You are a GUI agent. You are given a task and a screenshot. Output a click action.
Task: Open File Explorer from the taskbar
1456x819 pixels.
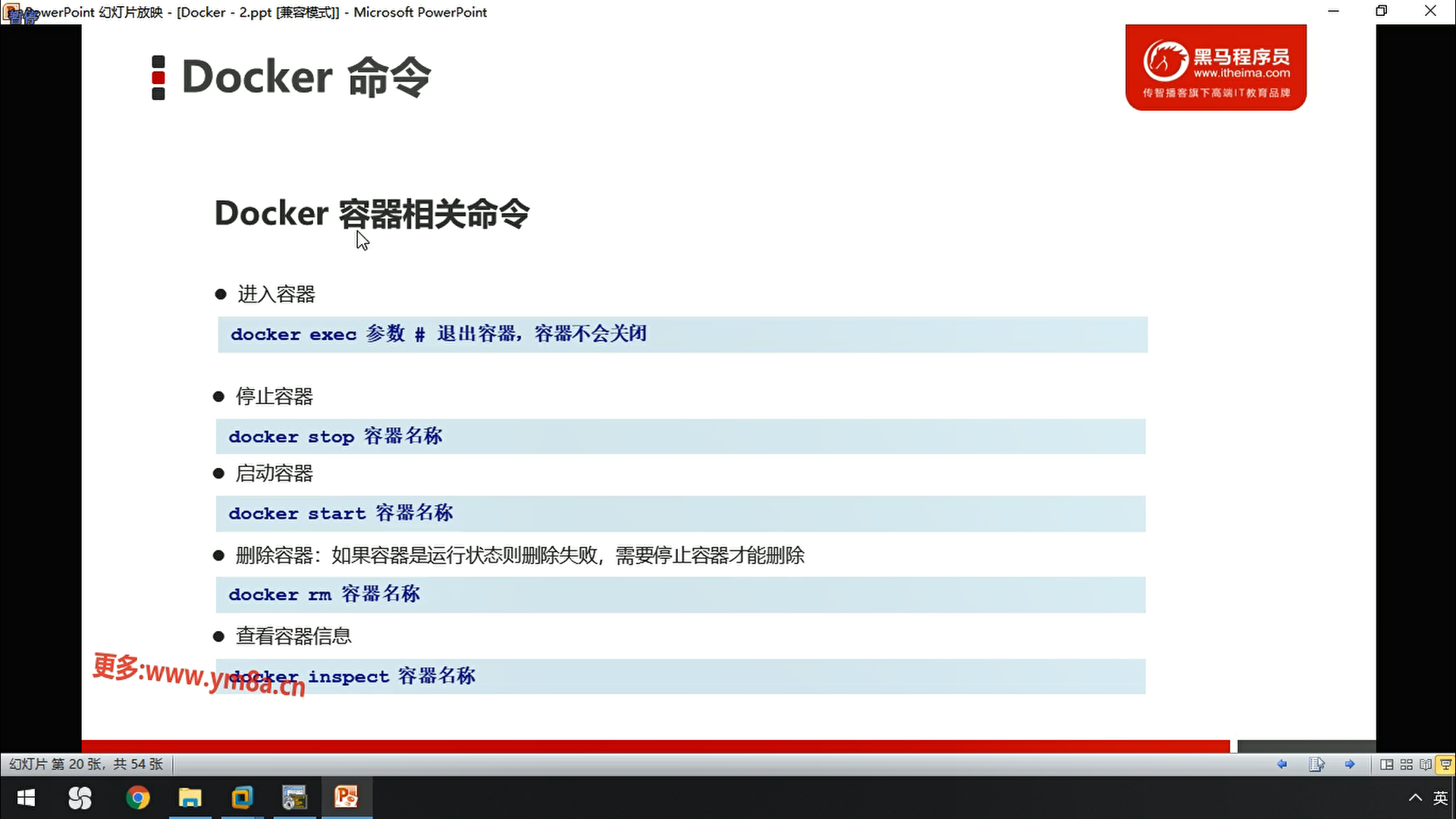point(190,798)
